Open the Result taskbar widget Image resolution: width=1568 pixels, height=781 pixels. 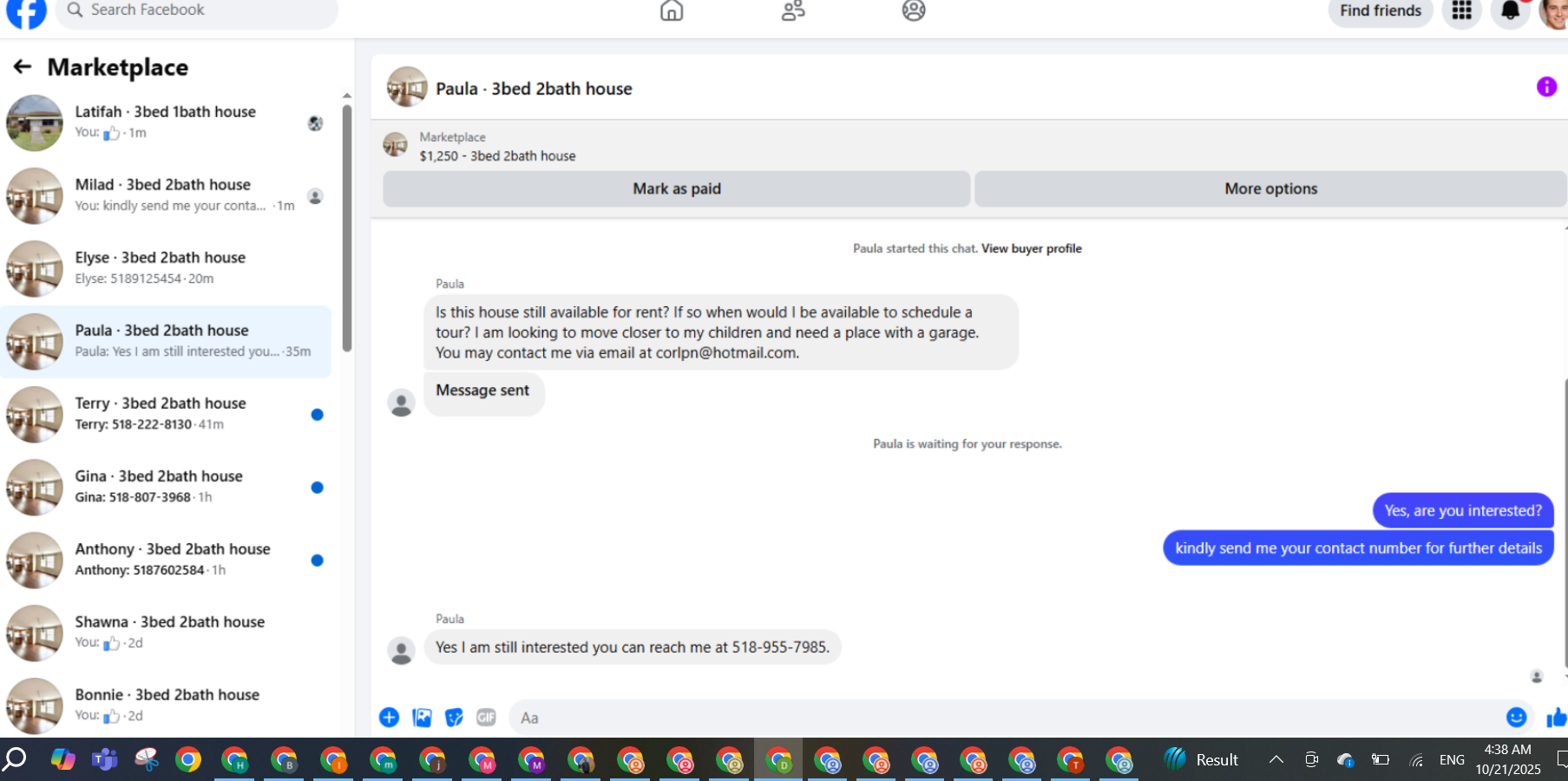coord(1201,759)
